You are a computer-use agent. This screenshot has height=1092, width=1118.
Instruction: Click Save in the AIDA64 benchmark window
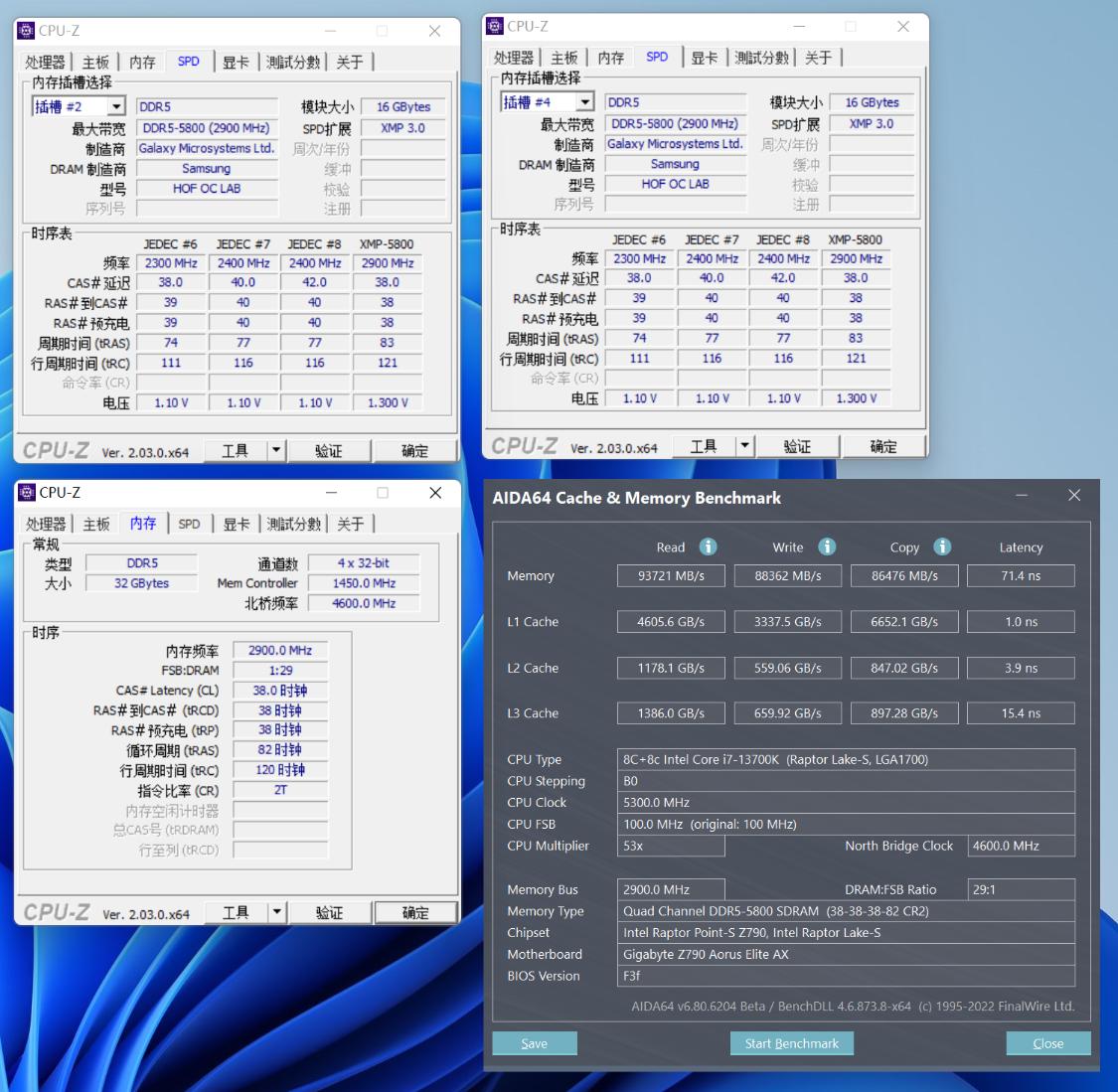click(x=534, y=1042)
